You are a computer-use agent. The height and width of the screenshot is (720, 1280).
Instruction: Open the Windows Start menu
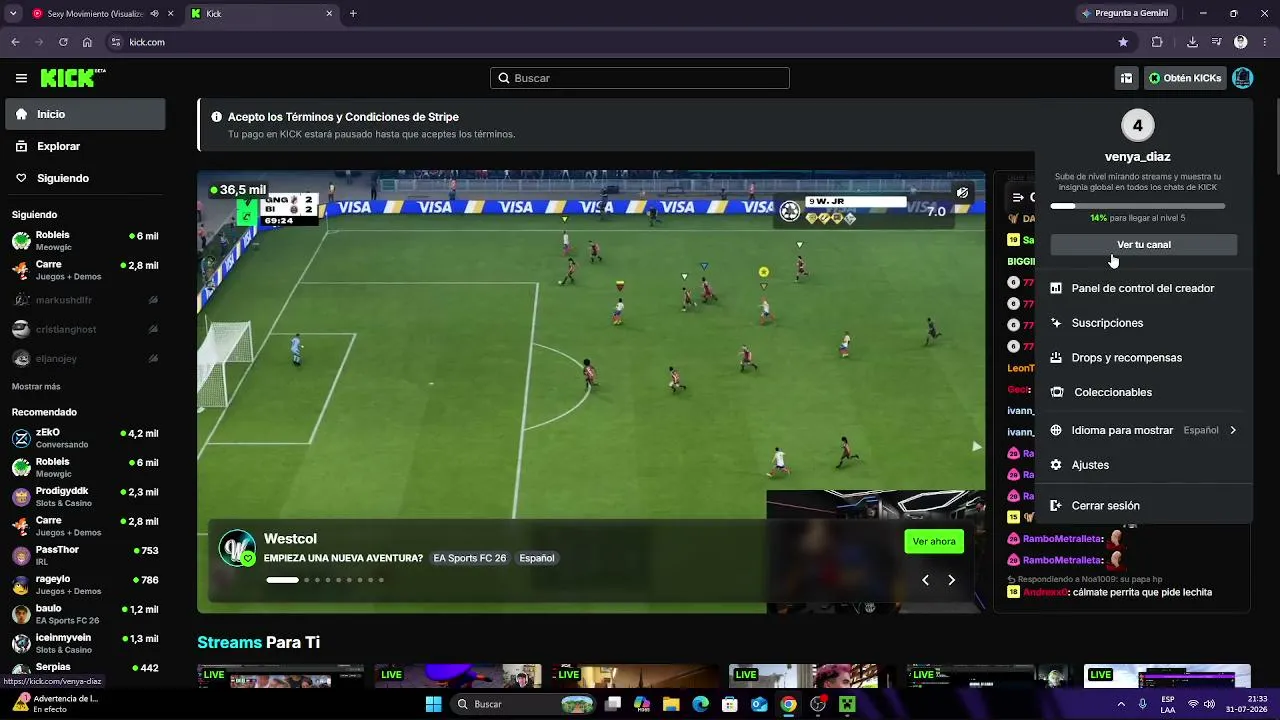(433, 704)
